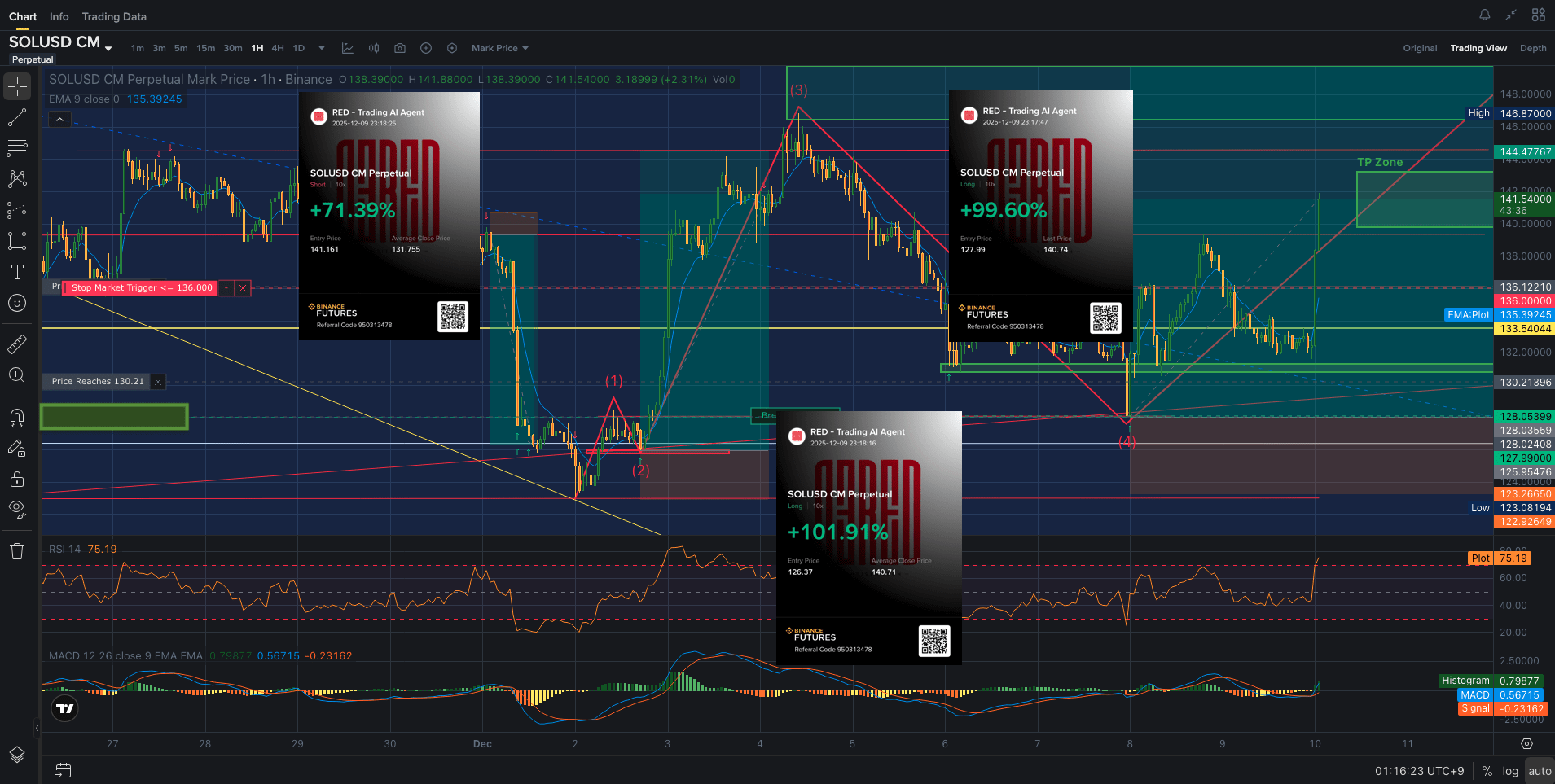This screenshot has height=784, width=1555.
Task: Expand the SOLUSD CM symbol dropdown
Action: (108, 49)
